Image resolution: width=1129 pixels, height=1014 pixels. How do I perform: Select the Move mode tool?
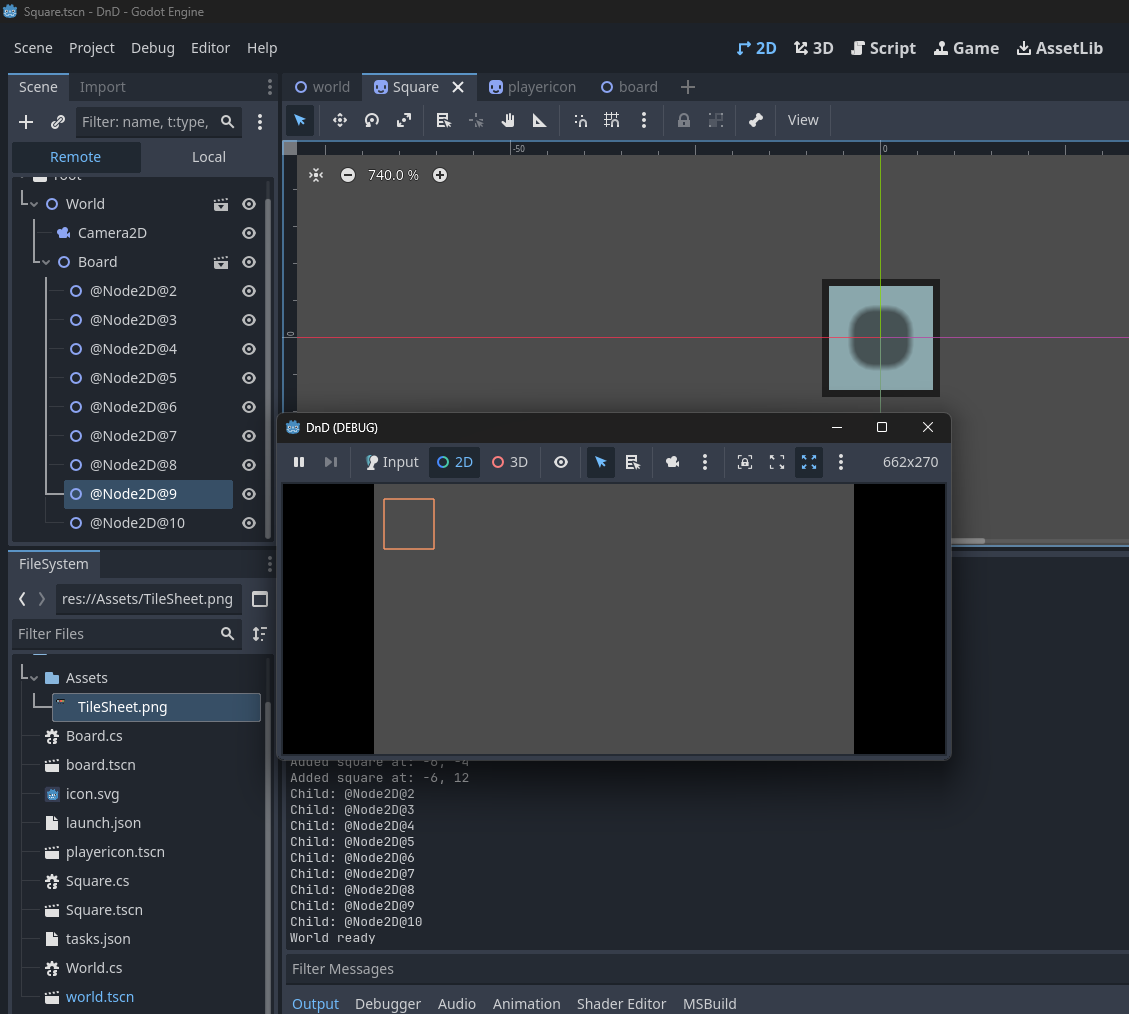point(340,120)
